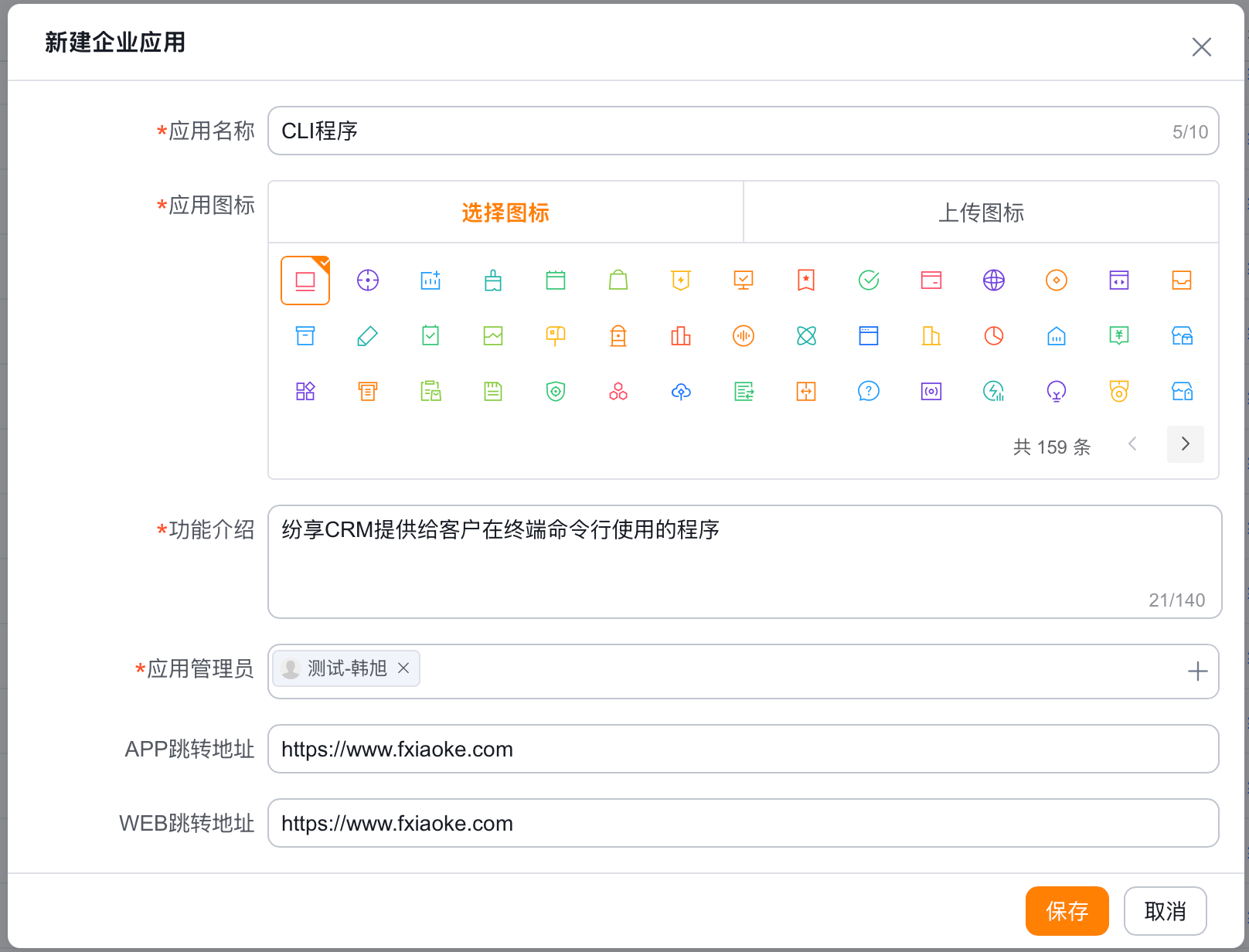Pick the red bar chart icon
Image resolution: width=1249 pixels, height=952 pixels.
coord(681,335)
